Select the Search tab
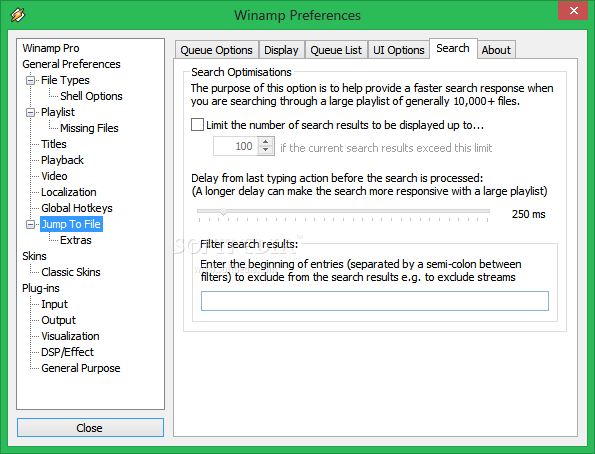 pos(453,49)
